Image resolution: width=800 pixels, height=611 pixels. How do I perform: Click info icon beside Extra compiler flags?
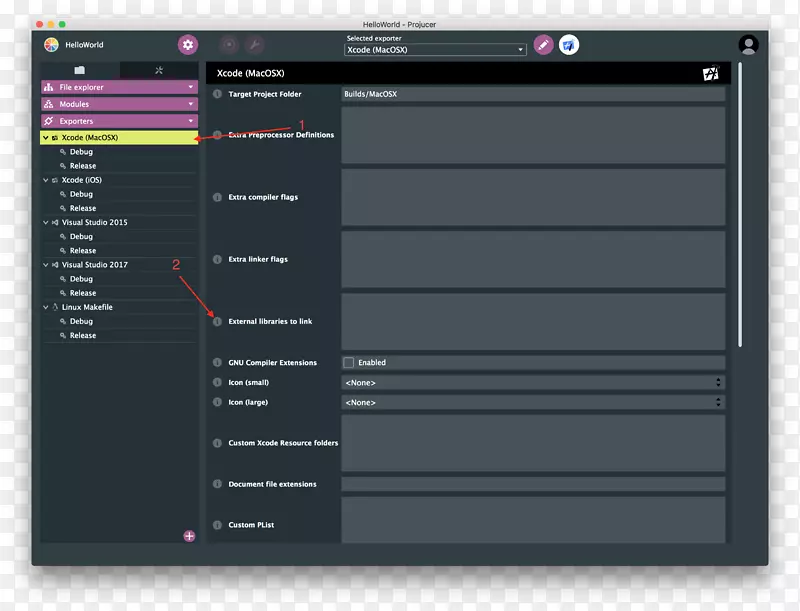(x=218, y=197)
